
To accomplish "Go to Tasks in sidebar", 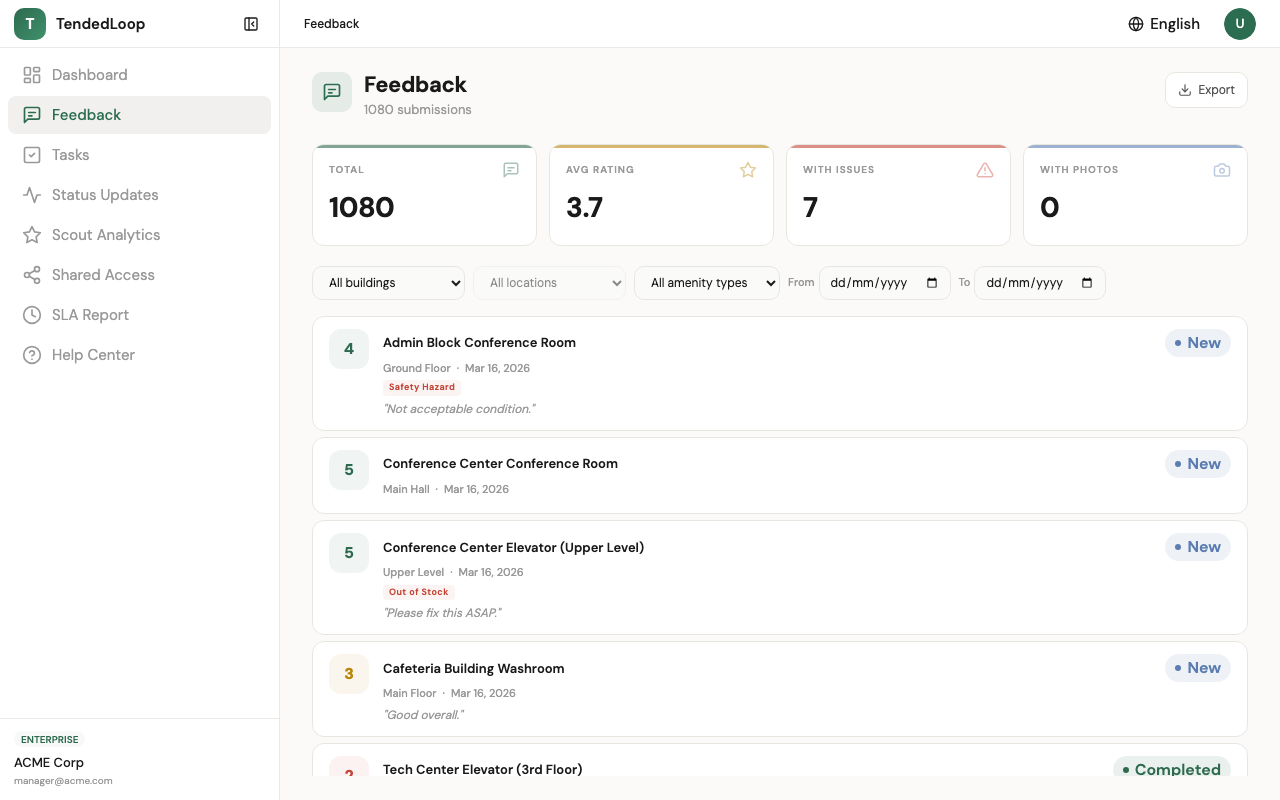I will coord(71,155).
